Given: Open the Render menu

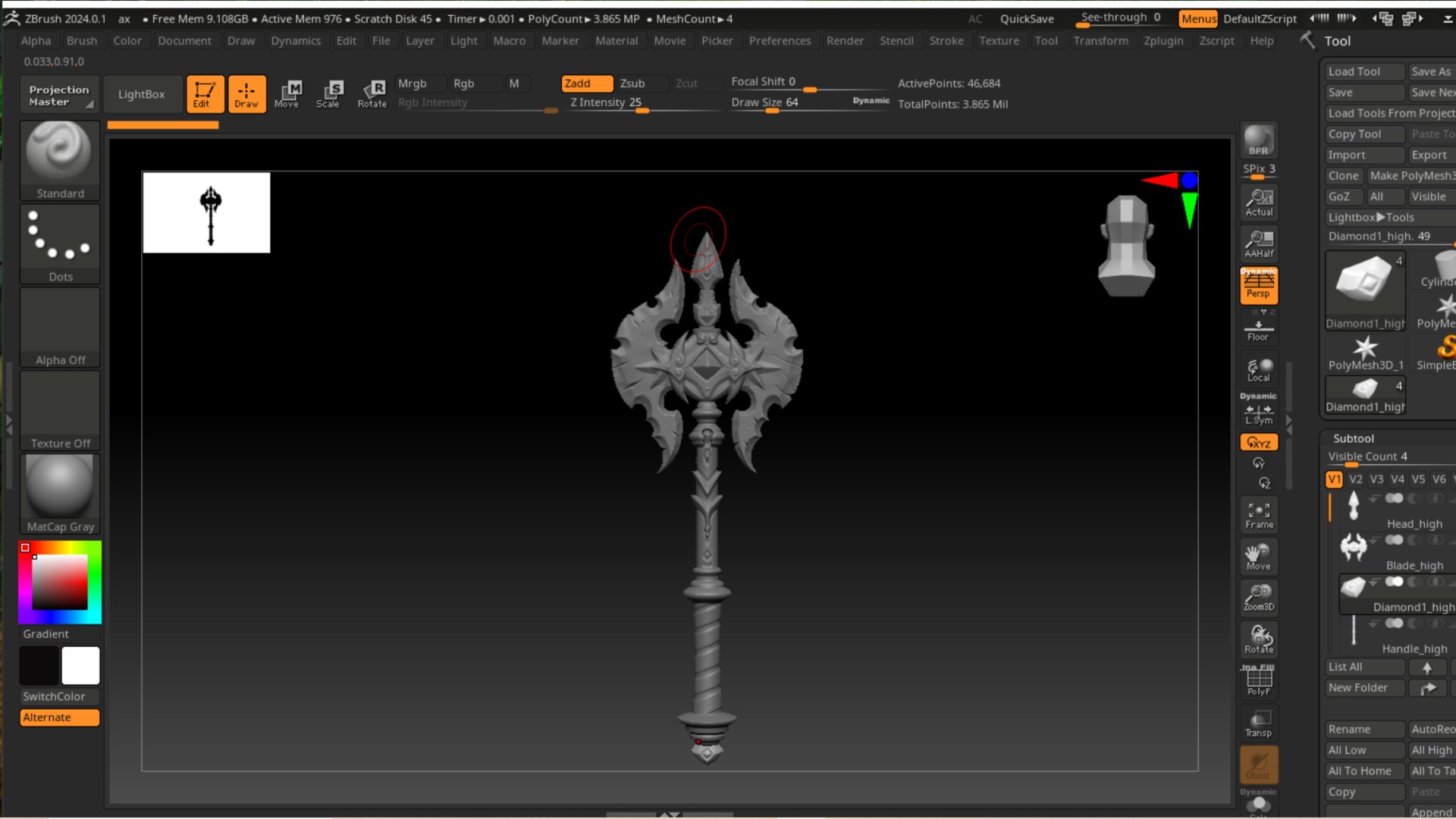Looking at the screenshot, I should (845, 41).
